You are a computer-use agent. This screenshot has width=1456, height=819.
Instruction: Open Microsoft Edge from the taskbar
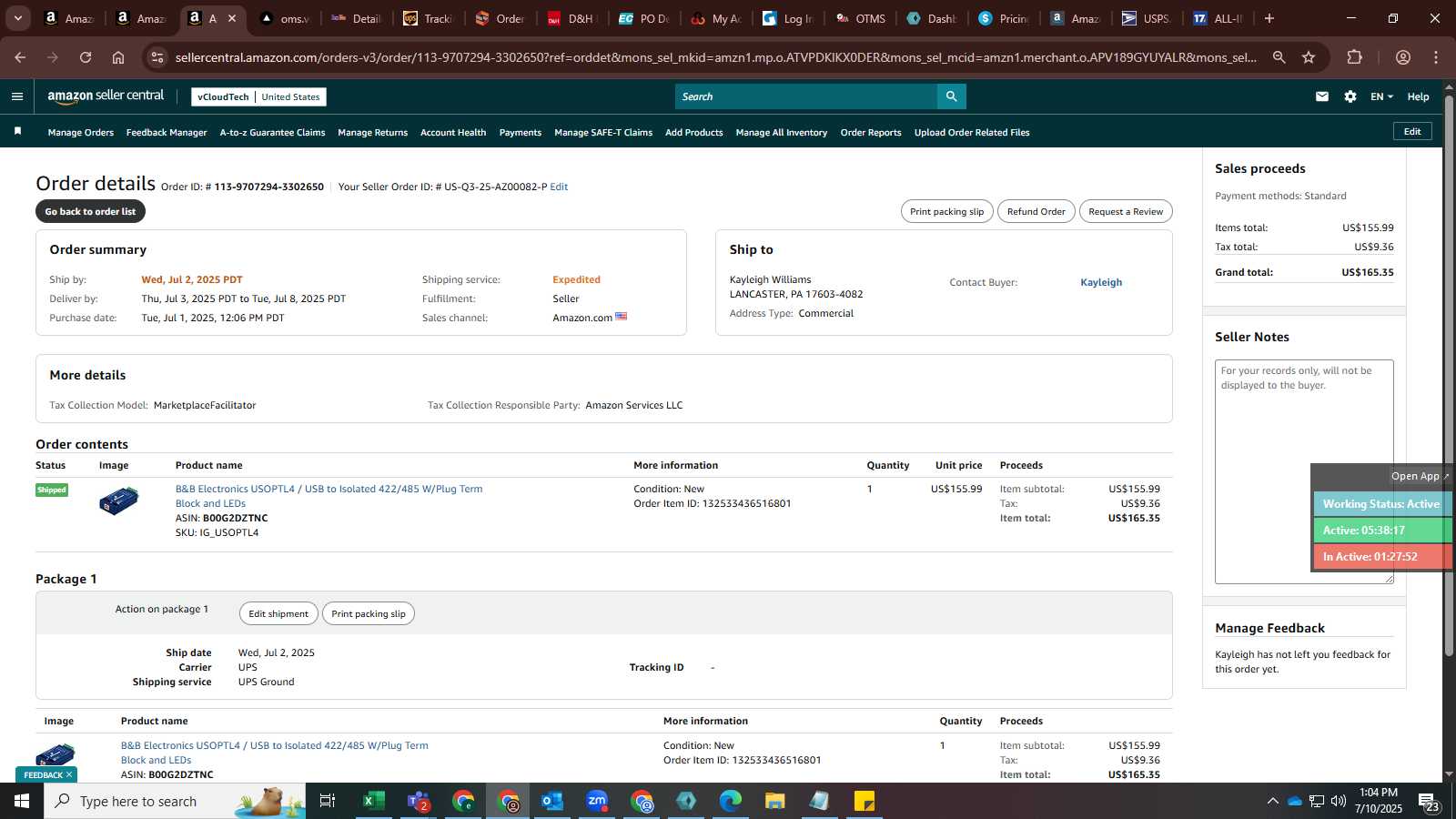tap(731, 801)
